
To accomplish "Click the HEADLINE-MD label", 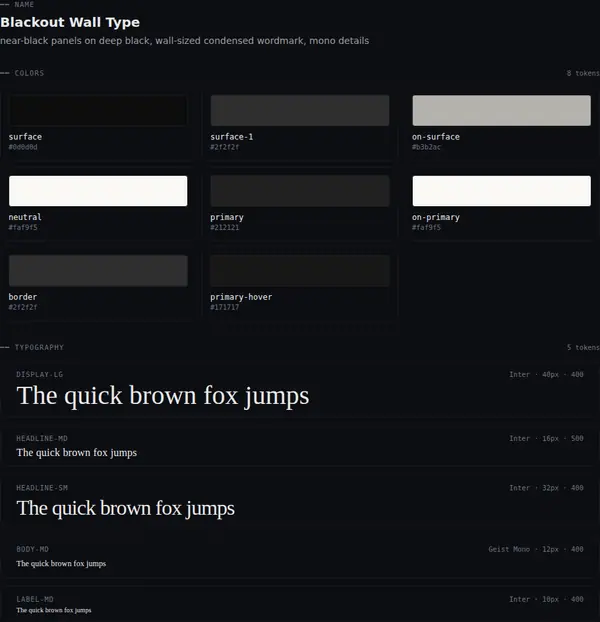I will click(x=42, y=438).
